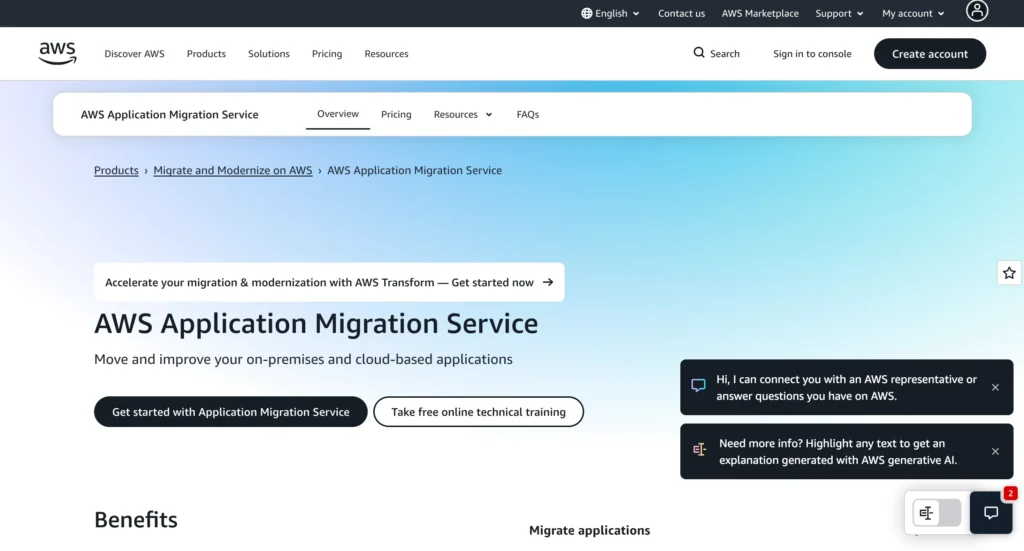Click the Search magnifier icon
This screenshot has height=551, width=1024.
tap(699, 53)
